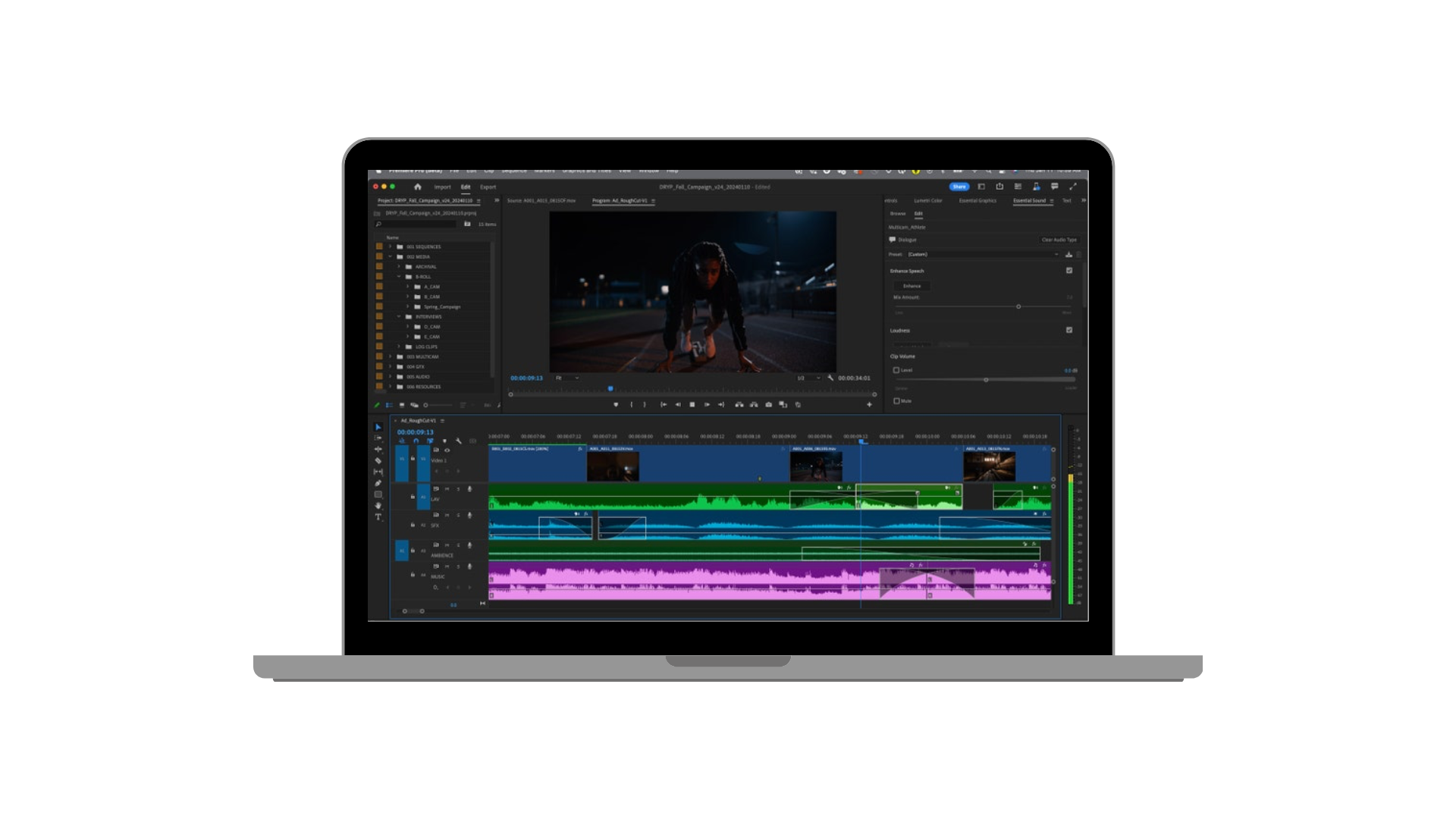
Task: Toggle Video 1 track eye visibility
Action: pos(447,450)
